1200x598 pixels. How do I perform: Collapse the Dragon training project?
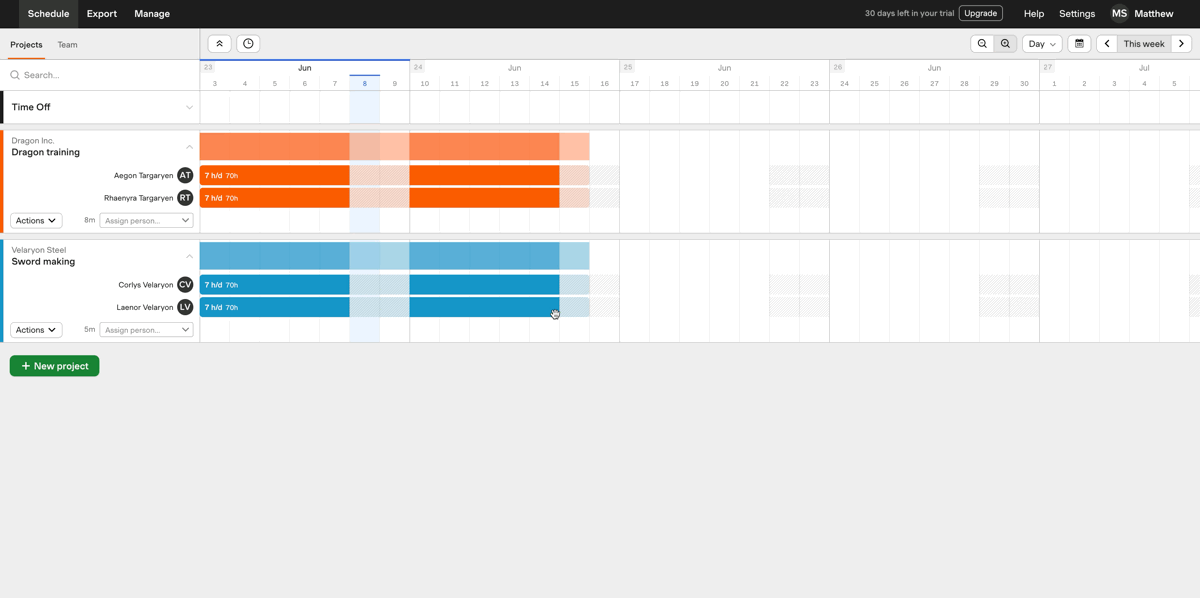click(189, 147)
